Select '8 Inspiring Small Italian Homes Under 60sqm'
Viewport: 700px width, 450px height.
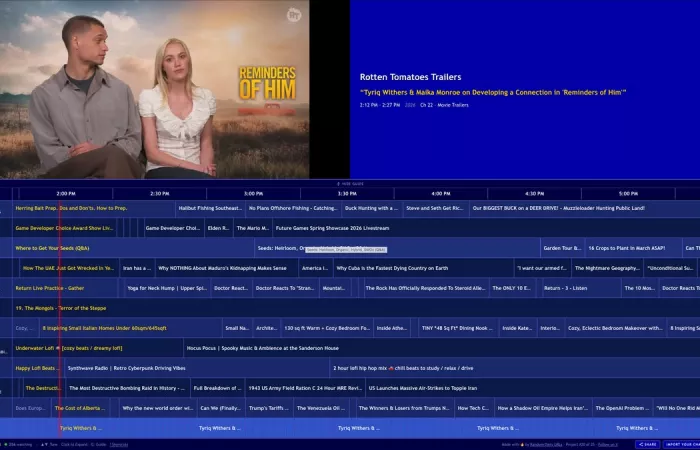click(130, 328)
